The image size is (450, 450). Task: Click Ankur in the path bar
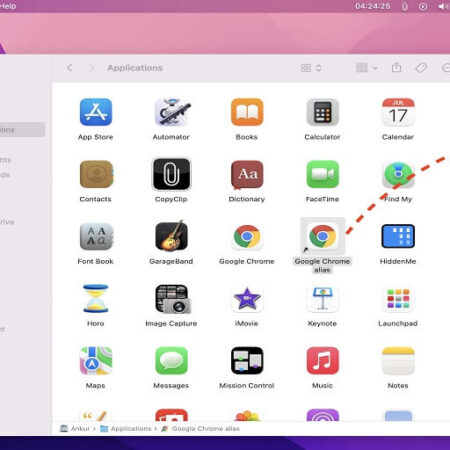coord(75,429)
